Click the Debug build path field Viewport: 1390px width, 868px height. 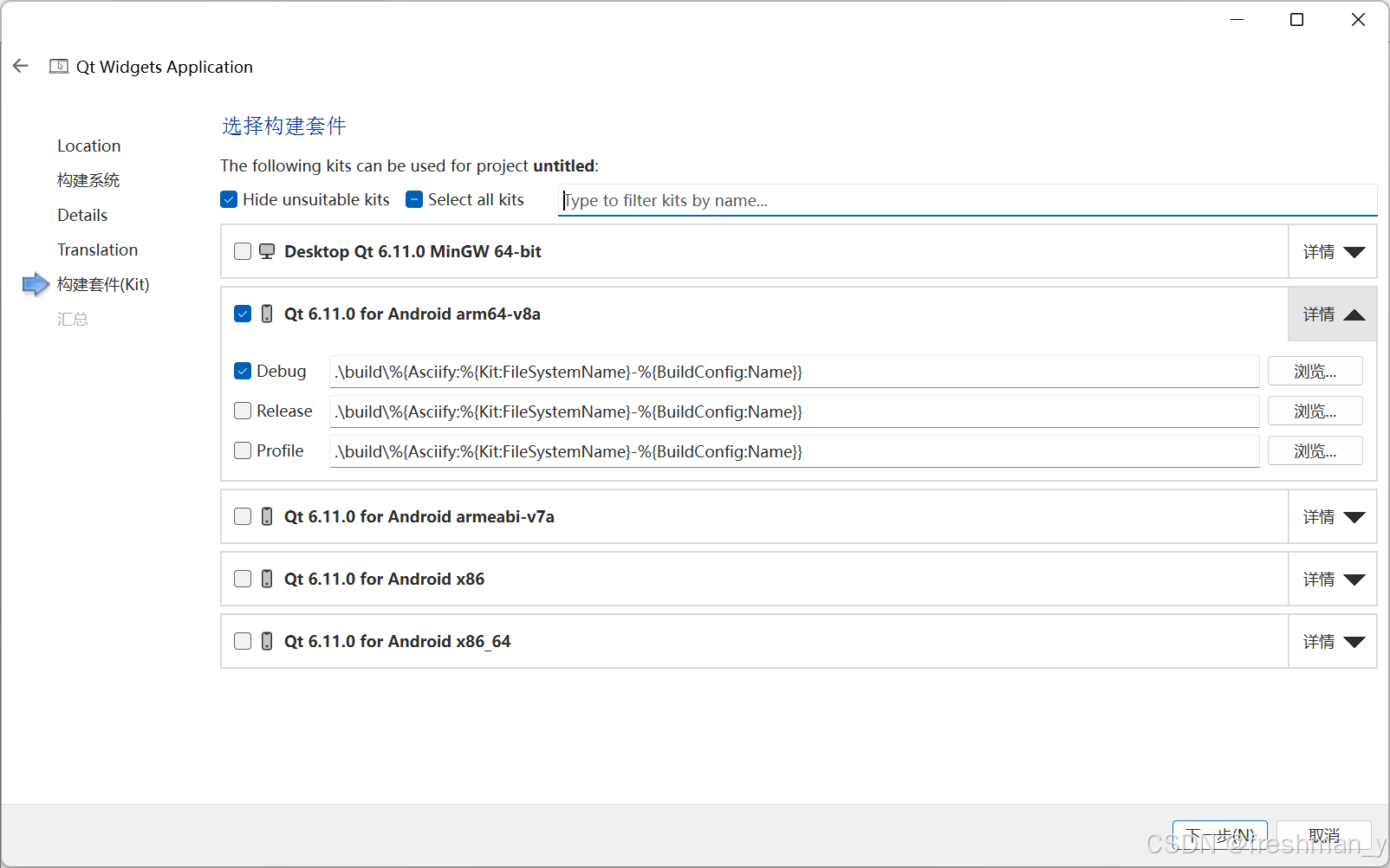click(x=794, y=372)
